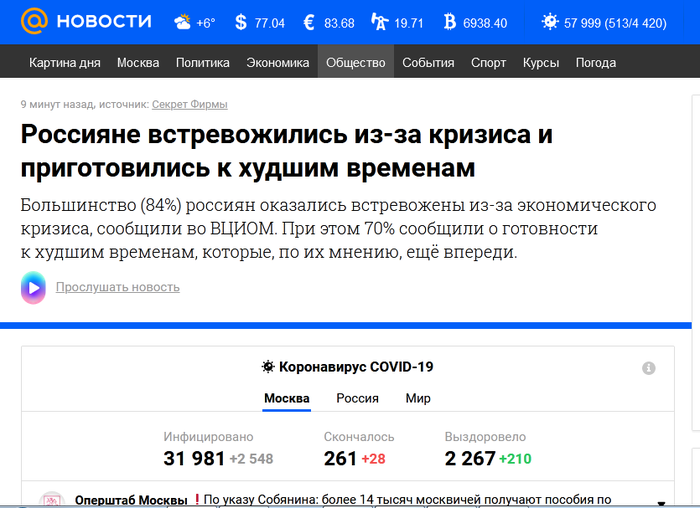The width and height of the screenshot is (700, 508).
Task: Click the info icon in COVID widget
Action: tap(649, 368)
